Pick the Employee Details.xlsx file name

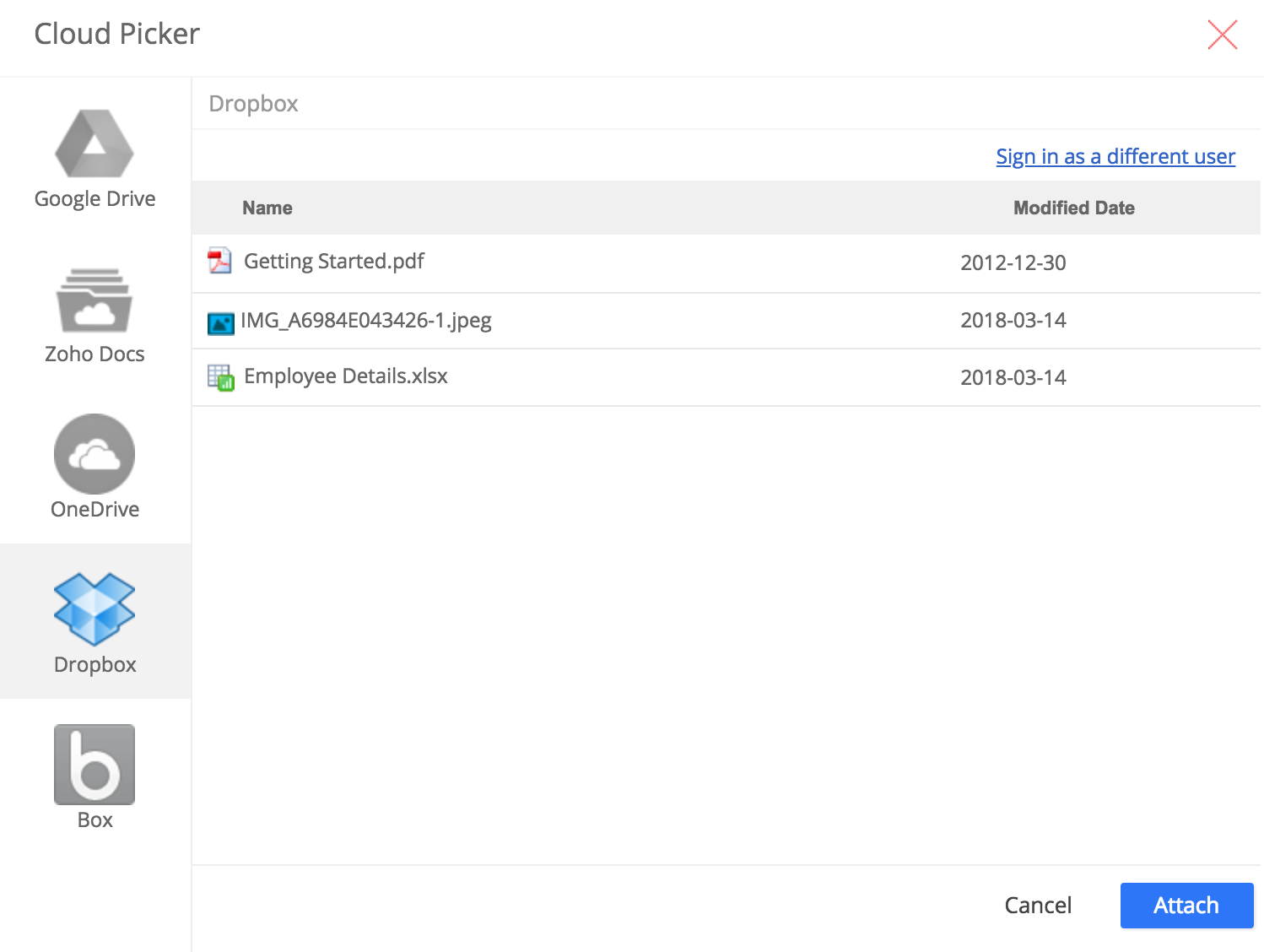coord(345,376)
